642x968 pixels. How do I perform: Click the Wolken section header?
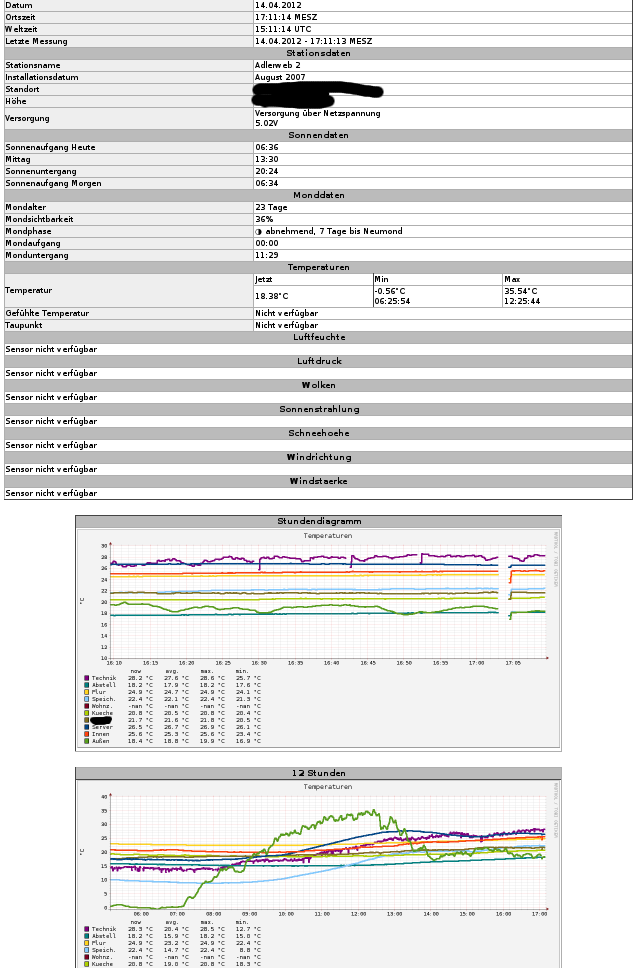click(x=319, y=385)
